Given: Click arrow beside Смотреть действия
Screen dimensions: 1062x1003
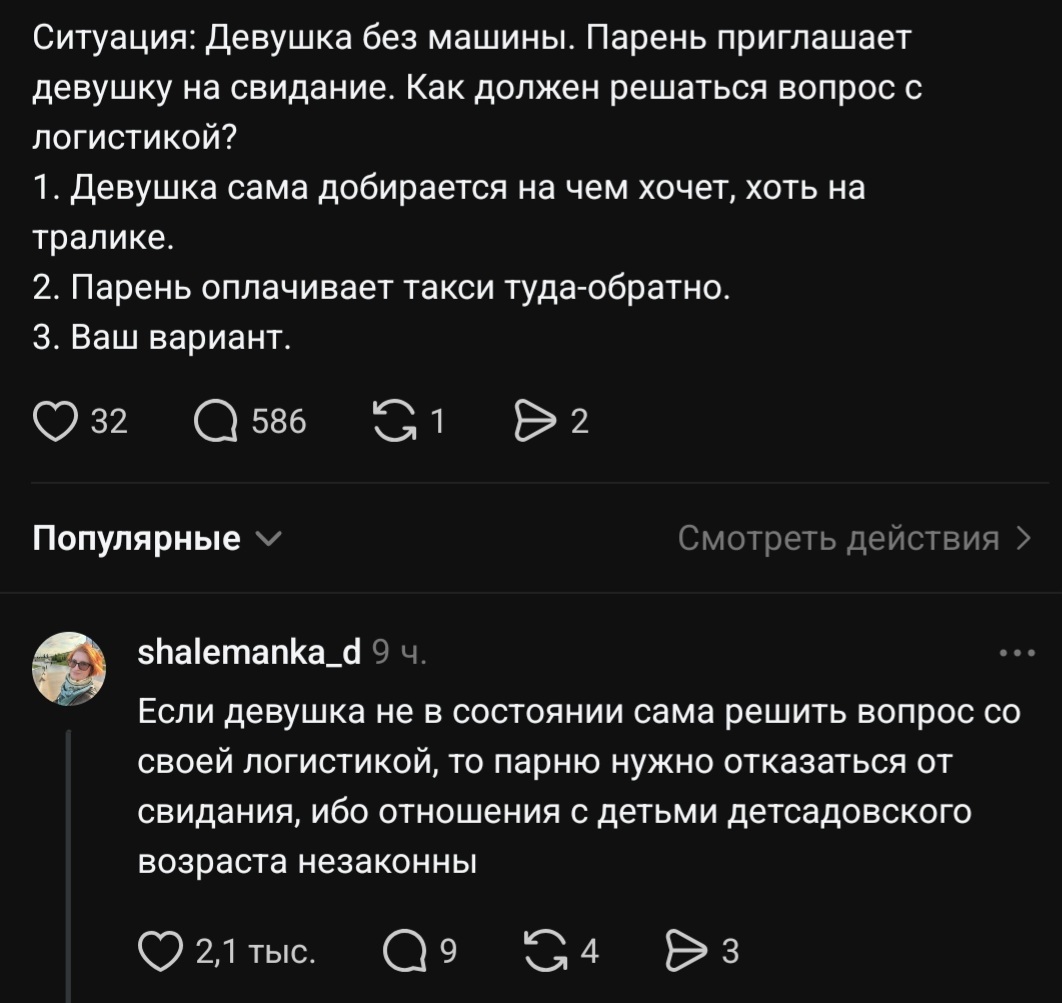Looking at the screenshot, I should pos(1024,538).
